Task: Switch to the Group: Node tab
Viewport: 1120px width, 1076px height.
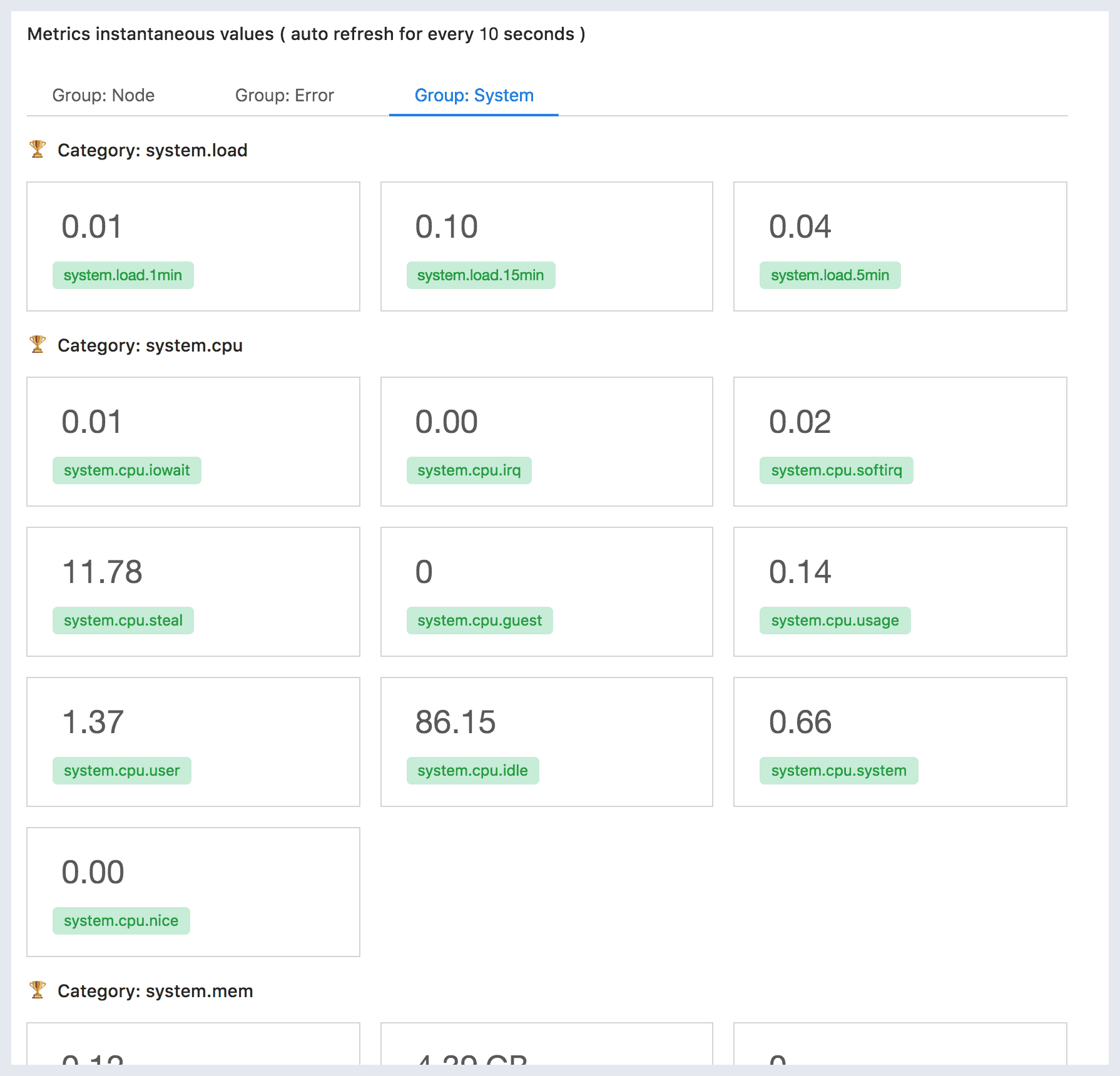Action: (103, 95)
